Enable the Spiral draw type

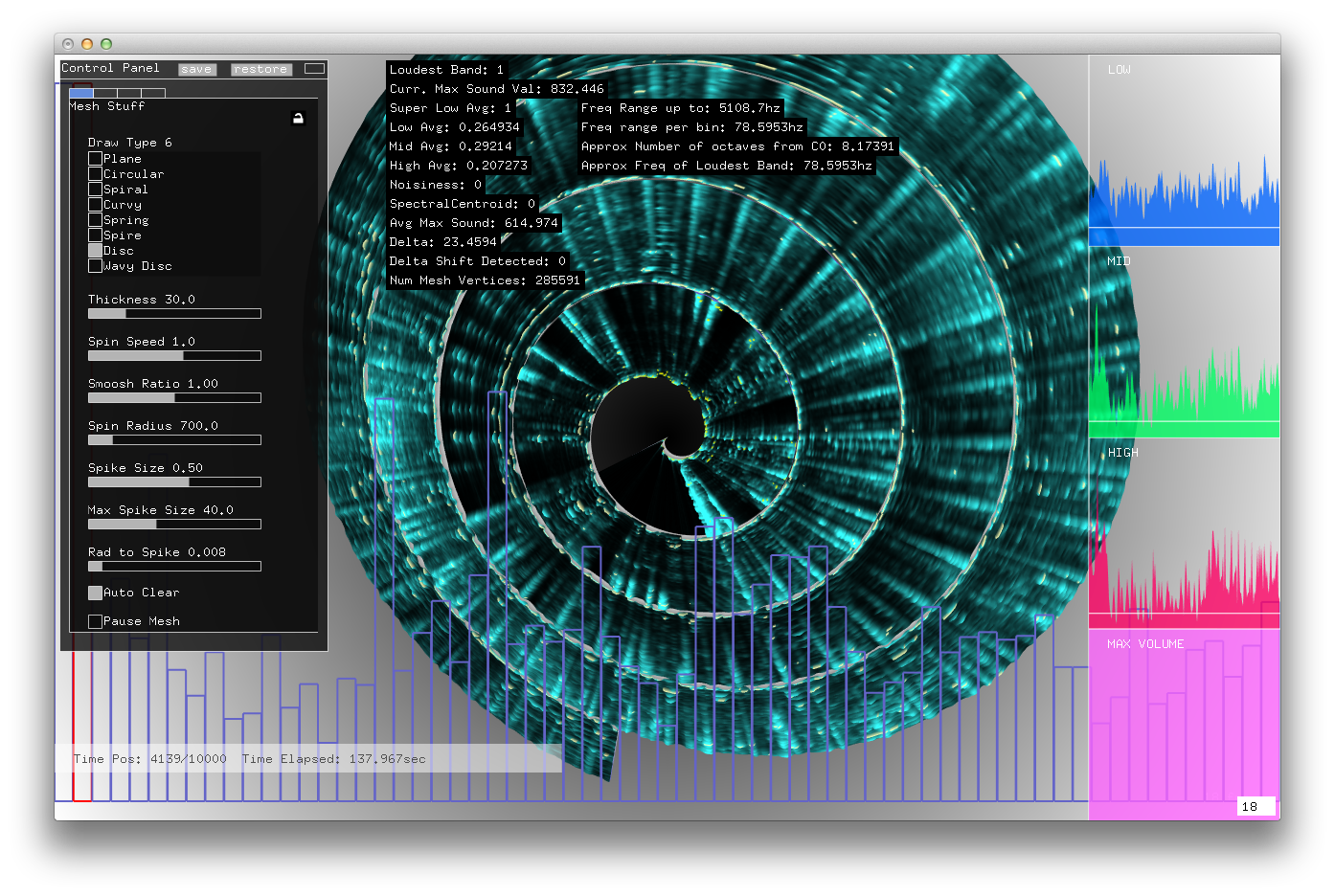click(95, 190)
